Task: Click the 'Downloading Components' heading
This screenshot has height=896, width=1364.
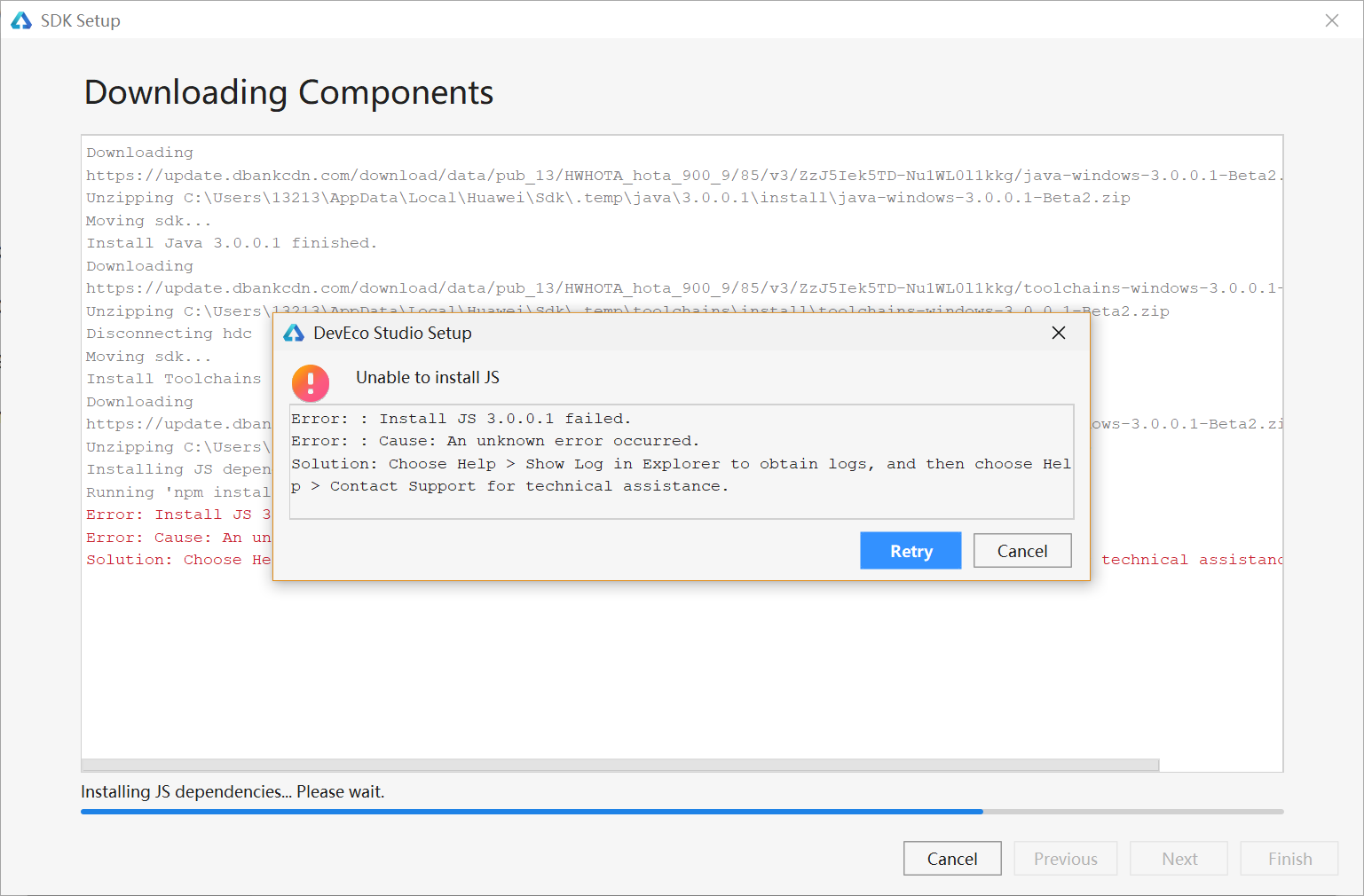Action: click(288, 93)
